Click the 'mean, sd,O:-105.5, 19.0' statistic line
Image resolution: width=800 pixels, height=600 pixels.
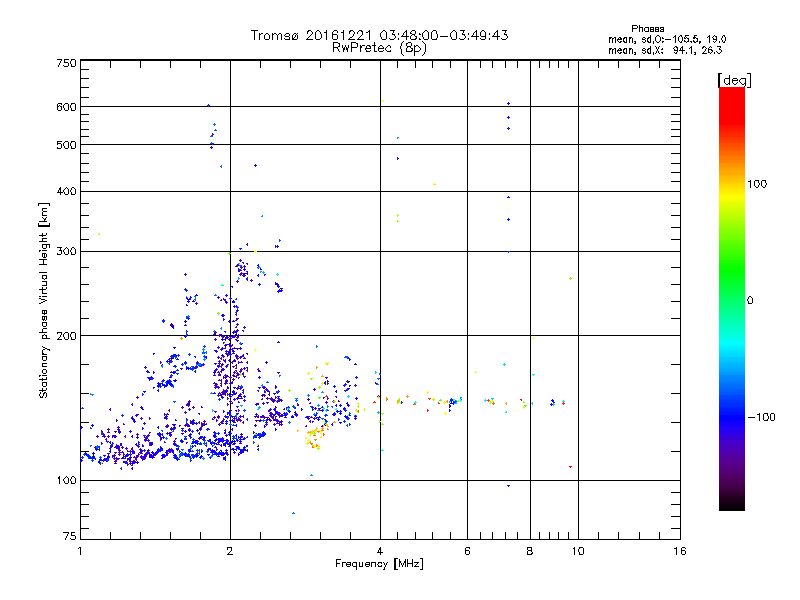tap(667, 39)
